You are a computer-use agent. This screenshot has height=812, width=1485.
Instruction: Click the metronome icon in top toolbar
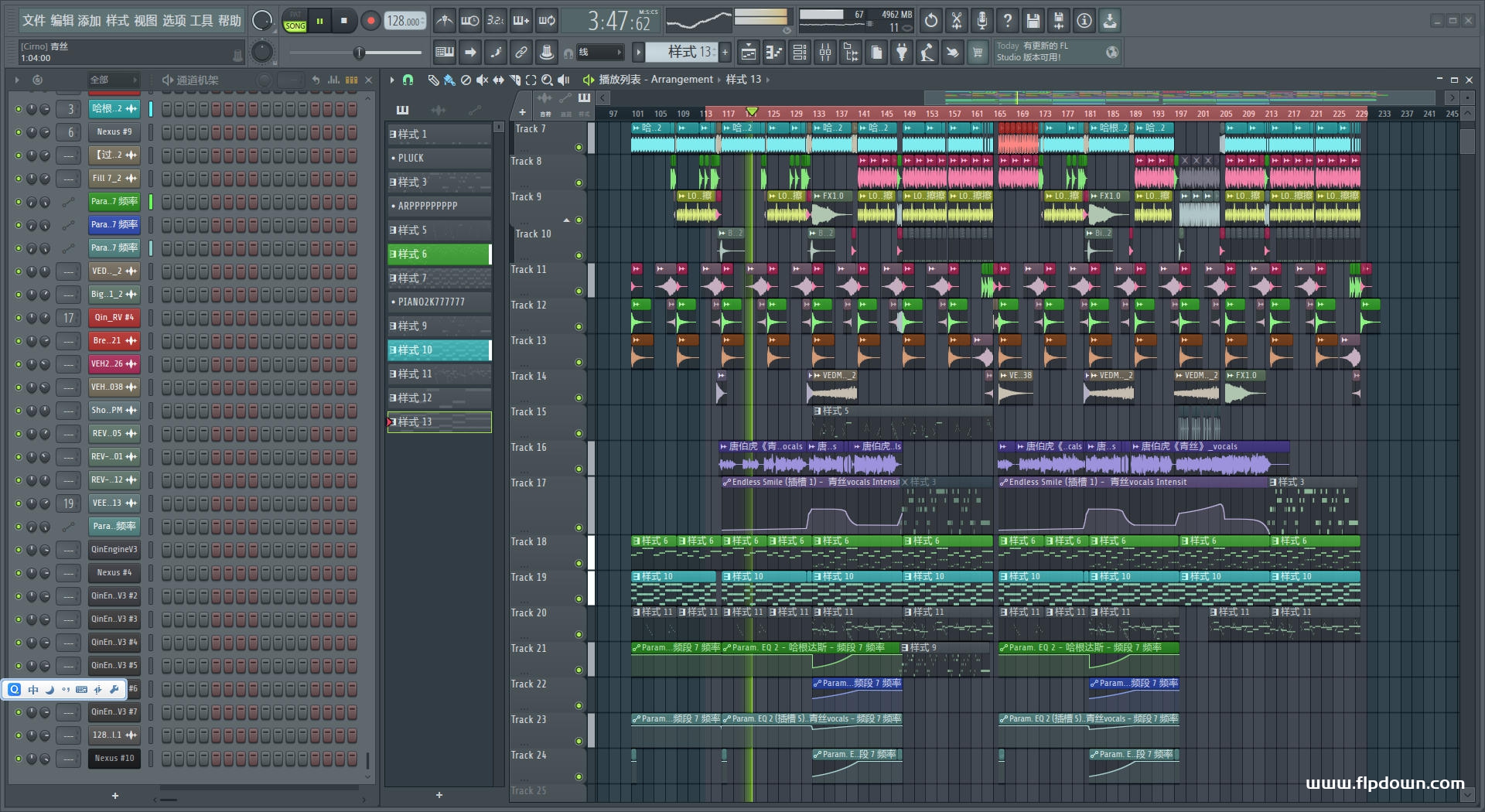(444, 21)
